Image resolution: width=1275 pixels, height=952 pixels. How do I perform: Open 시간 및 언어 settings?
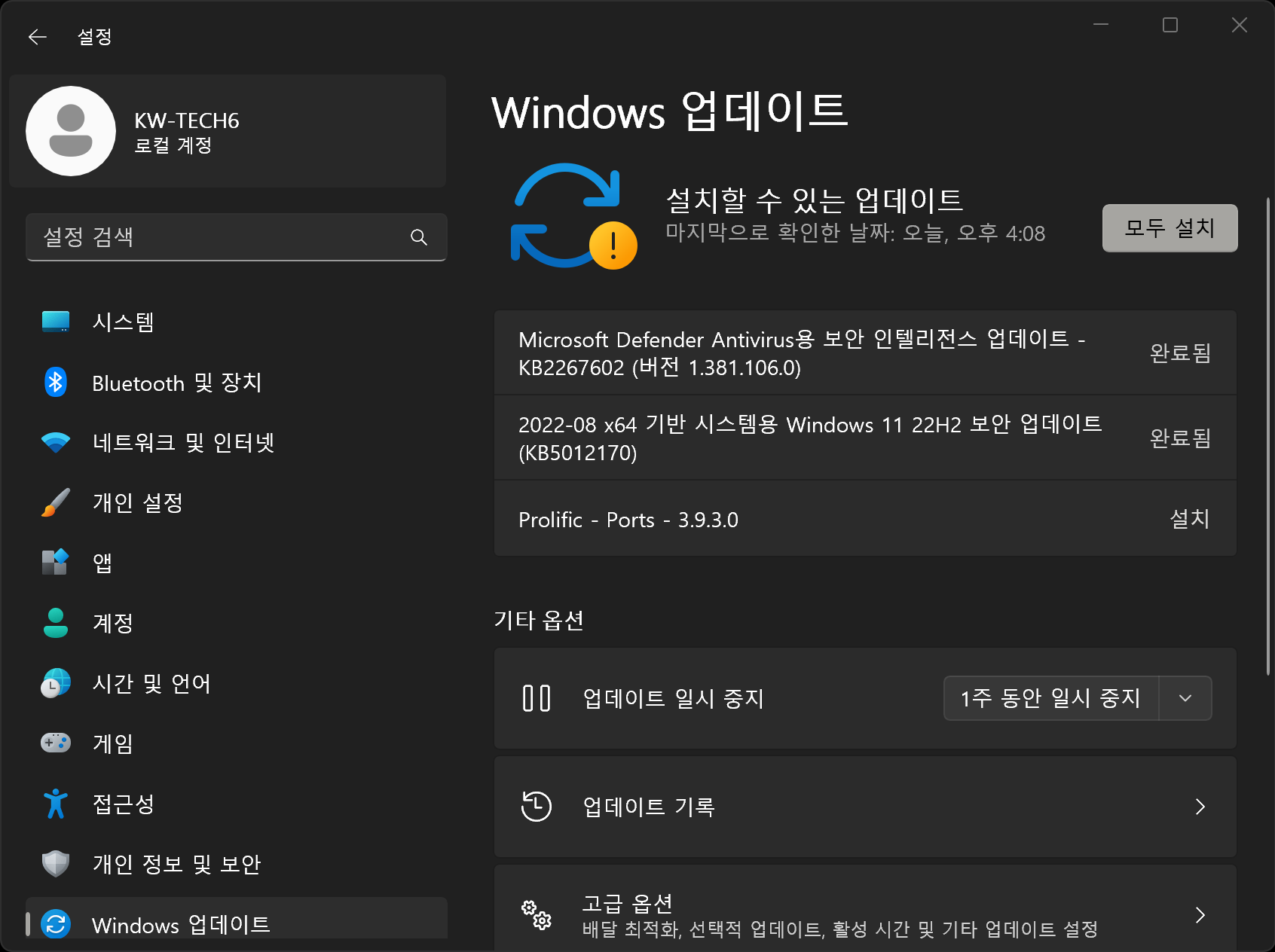click(237, 683)
